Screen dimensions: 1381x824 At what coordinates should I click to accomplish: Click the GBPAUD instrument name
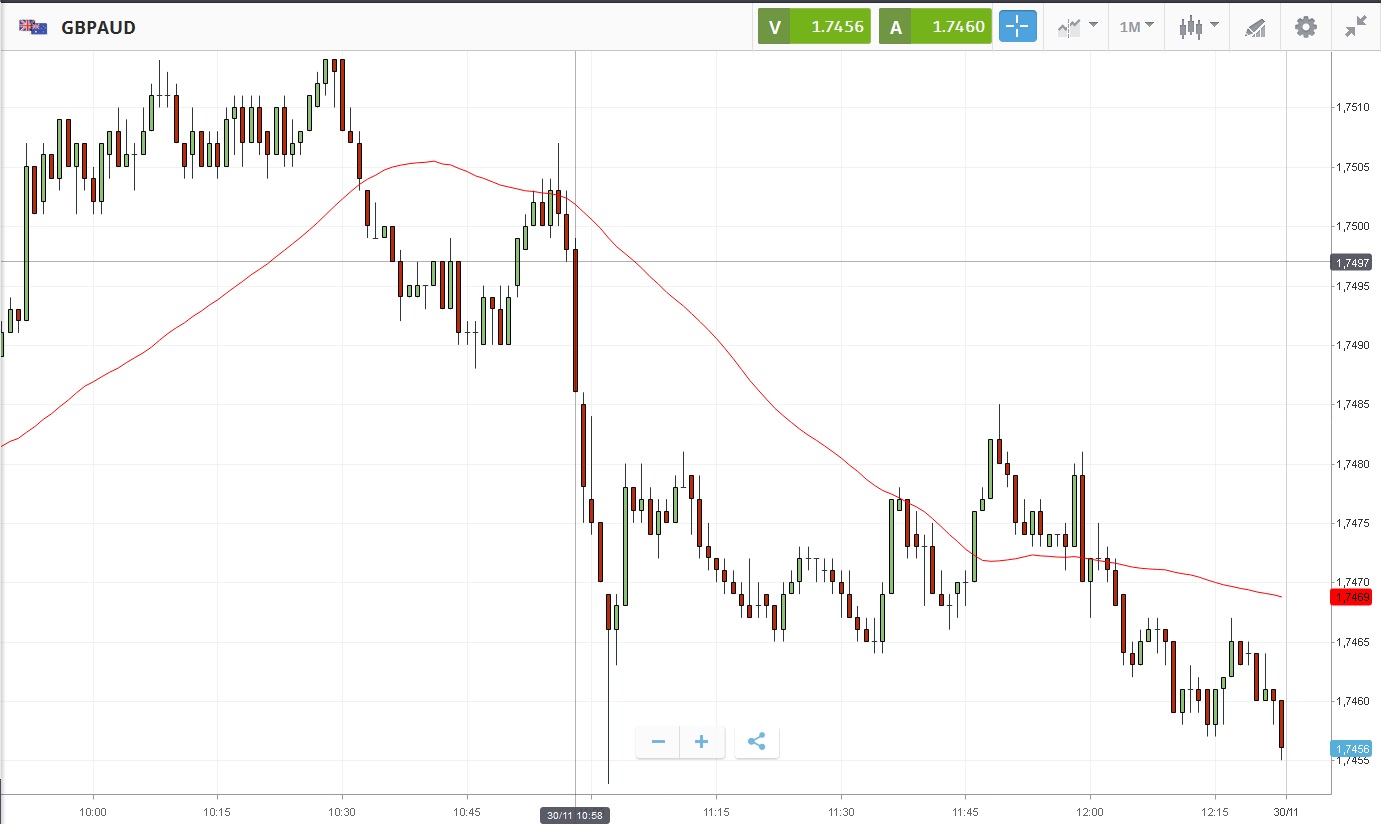pos(98,28)
